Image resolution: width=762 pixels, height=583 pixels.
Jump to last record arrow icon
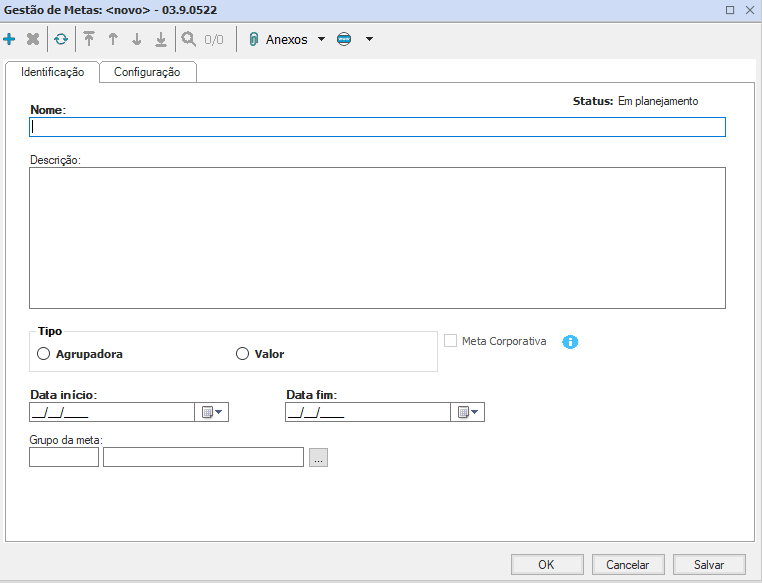[x=160, y=40]
